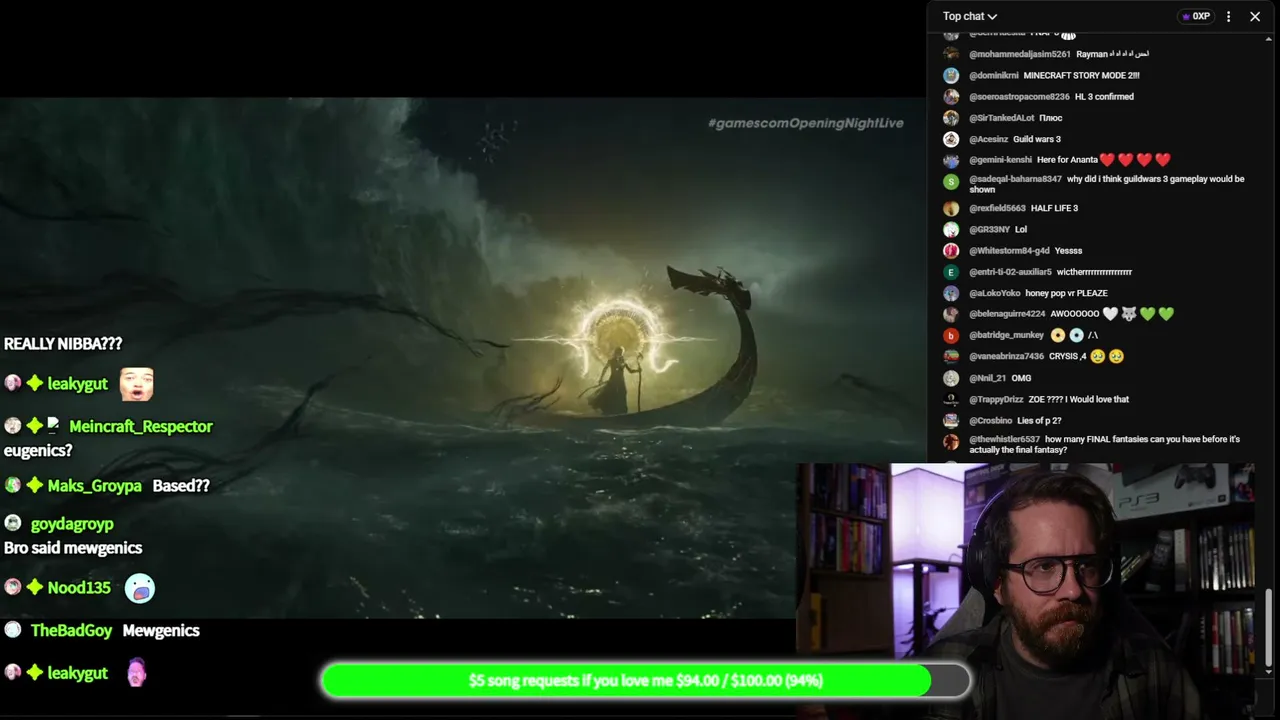Viewport: 1280px width, 720px height.
Task: Click the 'E' avatar of @entri-ti-02-auxiliar5
Action: pos(951,272)
